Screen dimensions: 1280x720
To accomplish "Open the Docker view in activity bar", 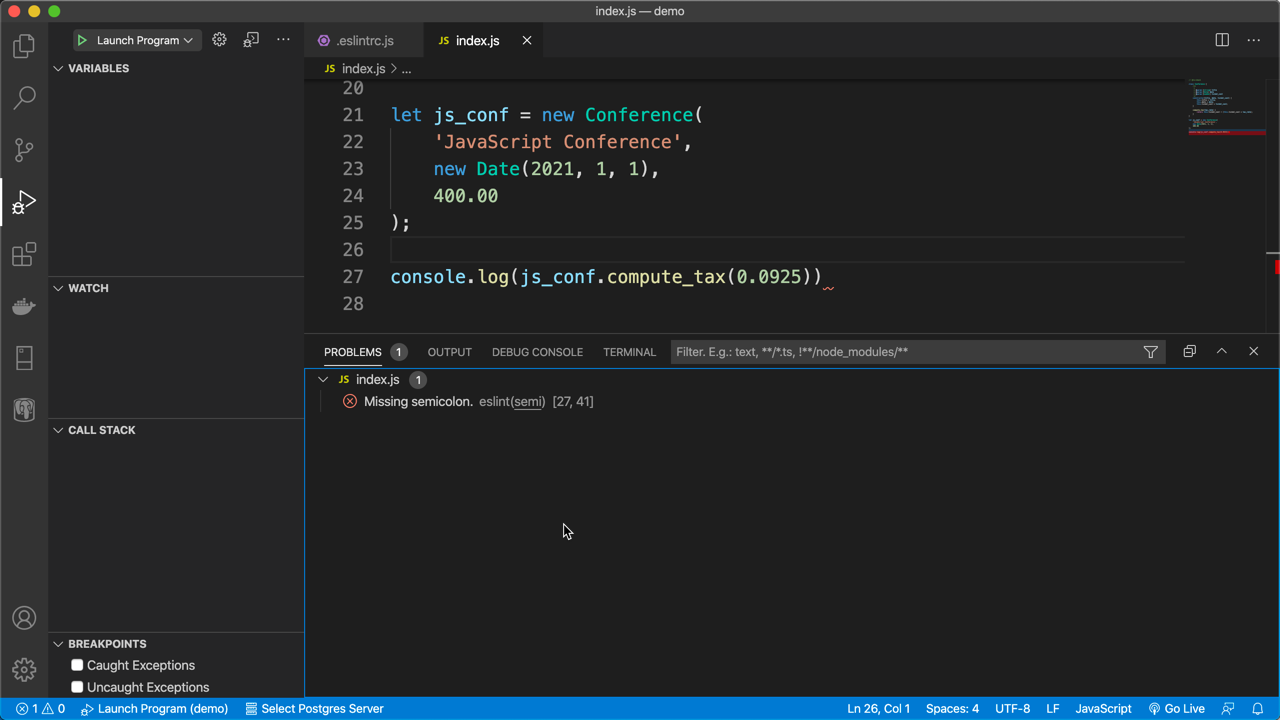I will 24,307.
